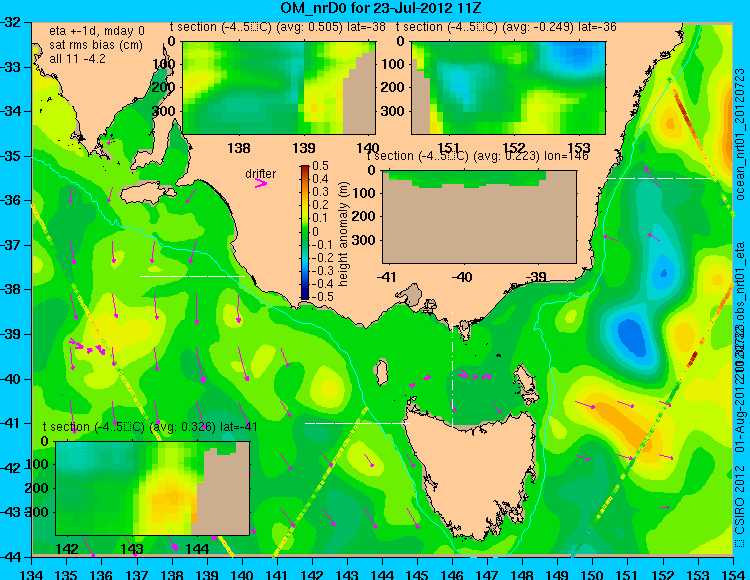Click the '01-Aug-2012' date side label

pyautogui.click(x=739, y=421)
